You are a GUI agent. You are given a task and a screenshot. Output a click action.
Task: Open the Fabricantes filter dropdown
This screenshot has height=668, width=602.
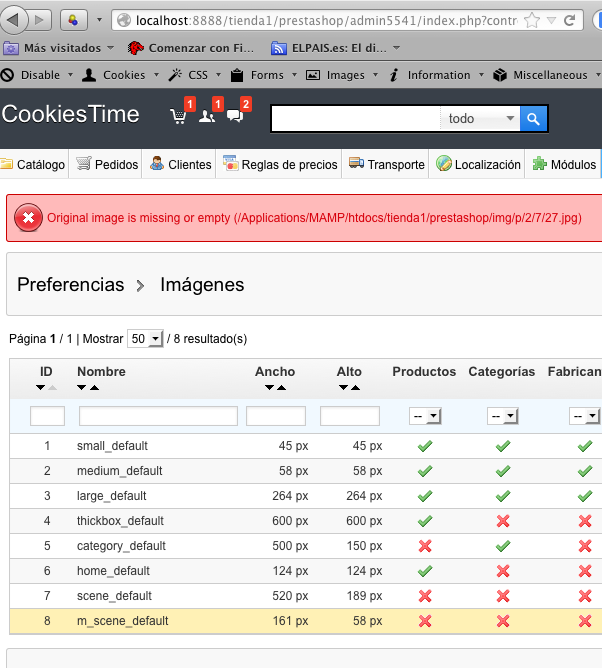coord(585,416)
